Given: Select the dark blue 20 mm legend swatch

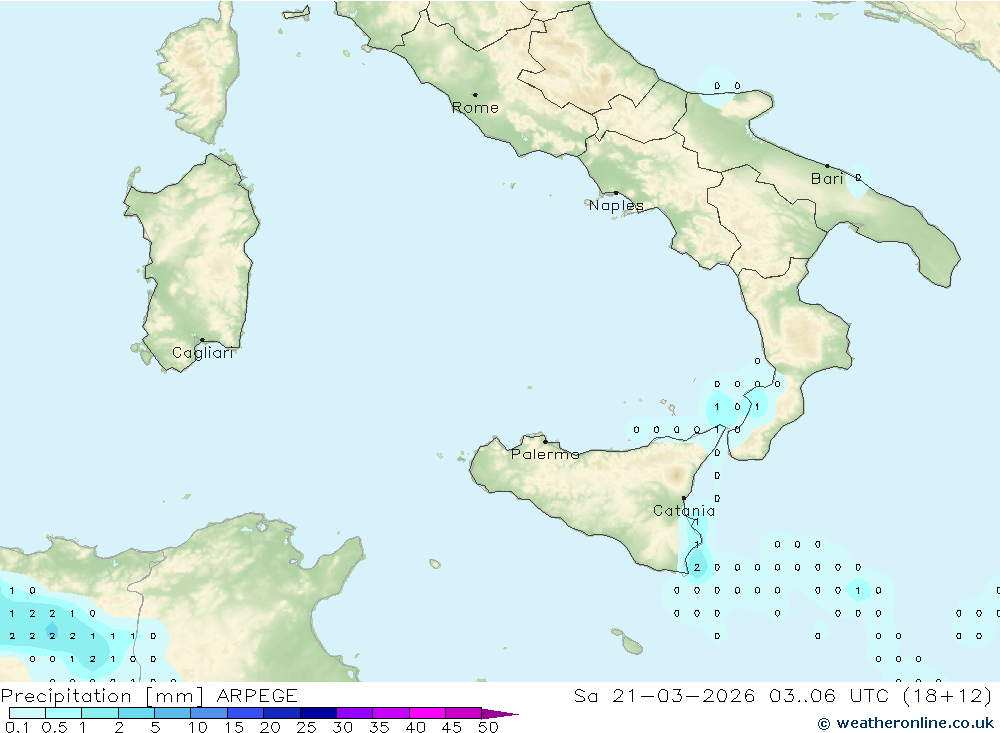Looking at the screenshot, I should click(x=282, y=713).
